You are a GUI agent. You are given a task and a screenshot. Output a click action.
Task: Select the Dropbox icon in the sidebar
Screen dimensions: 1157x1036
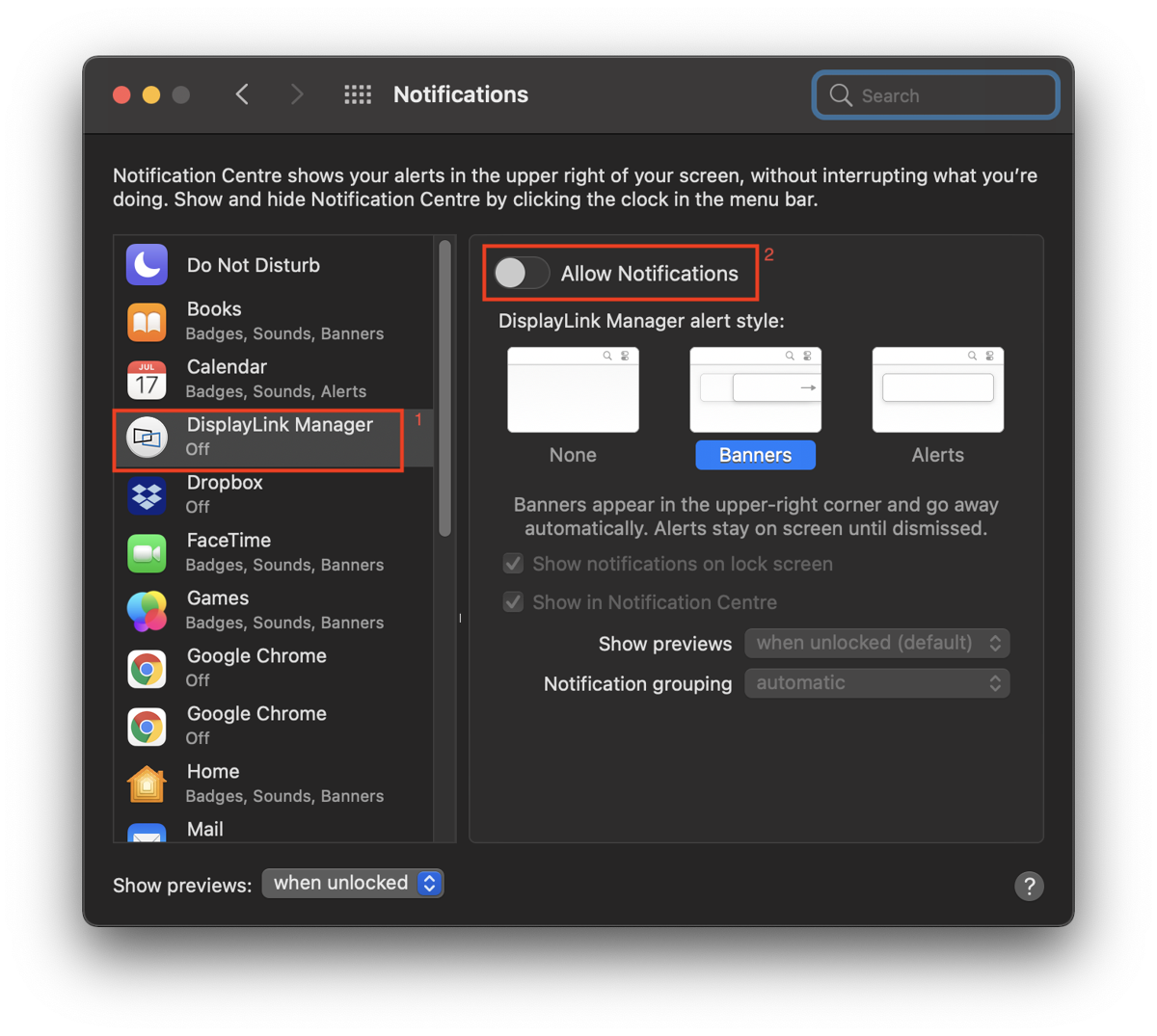click(x=147, y=494)
